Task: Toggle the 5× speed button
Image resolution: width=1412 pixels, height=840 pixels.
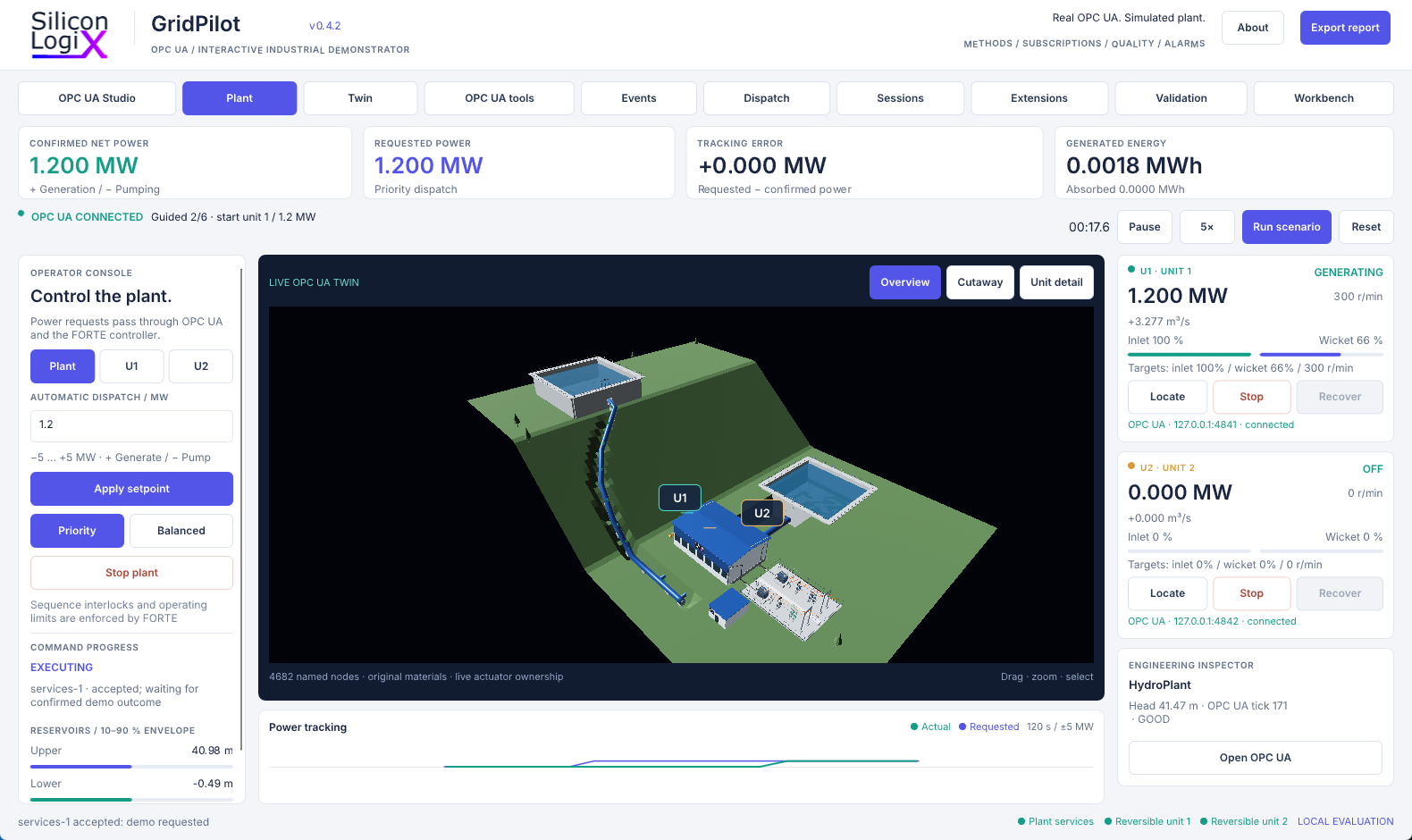Action: tap(1207, 227)
